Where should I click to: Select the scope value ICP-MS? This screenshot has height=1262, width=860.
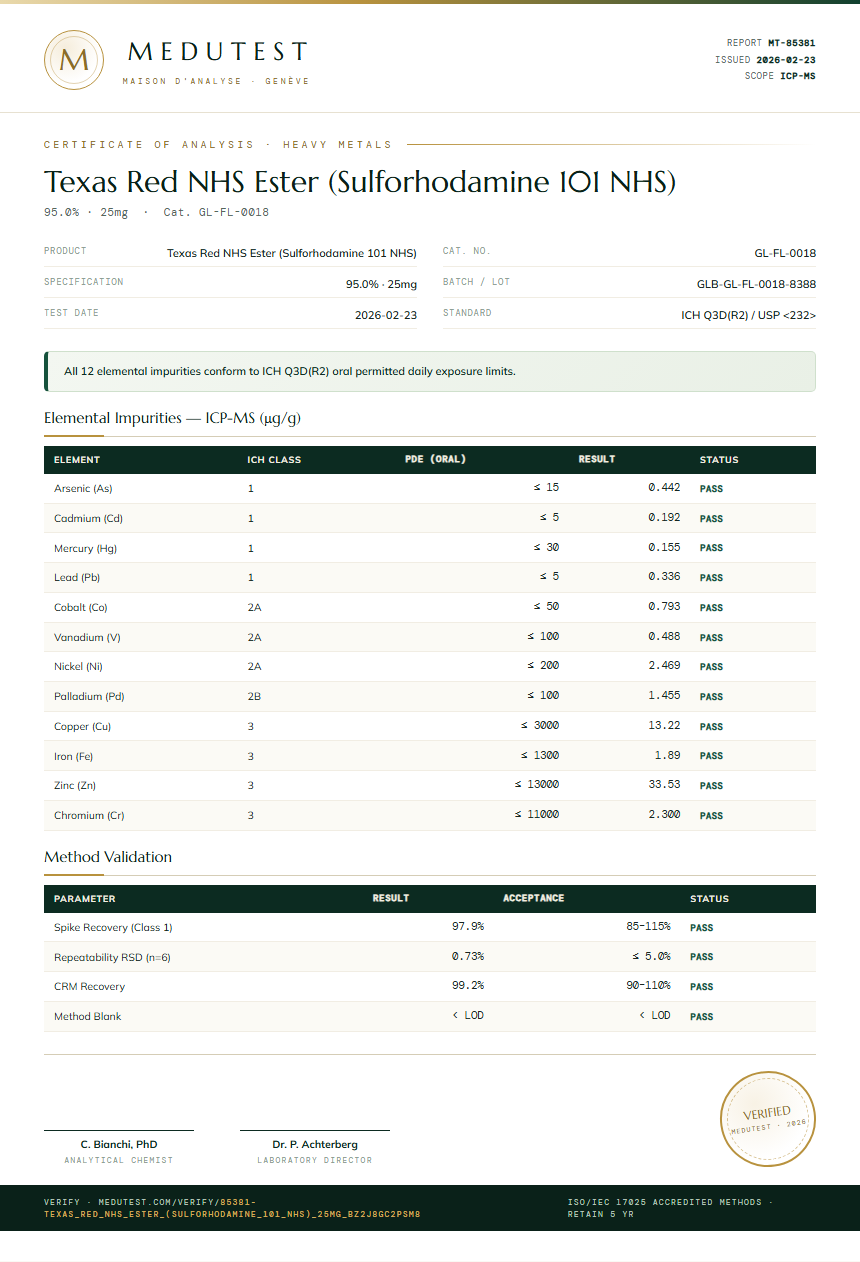click(798, 76)
